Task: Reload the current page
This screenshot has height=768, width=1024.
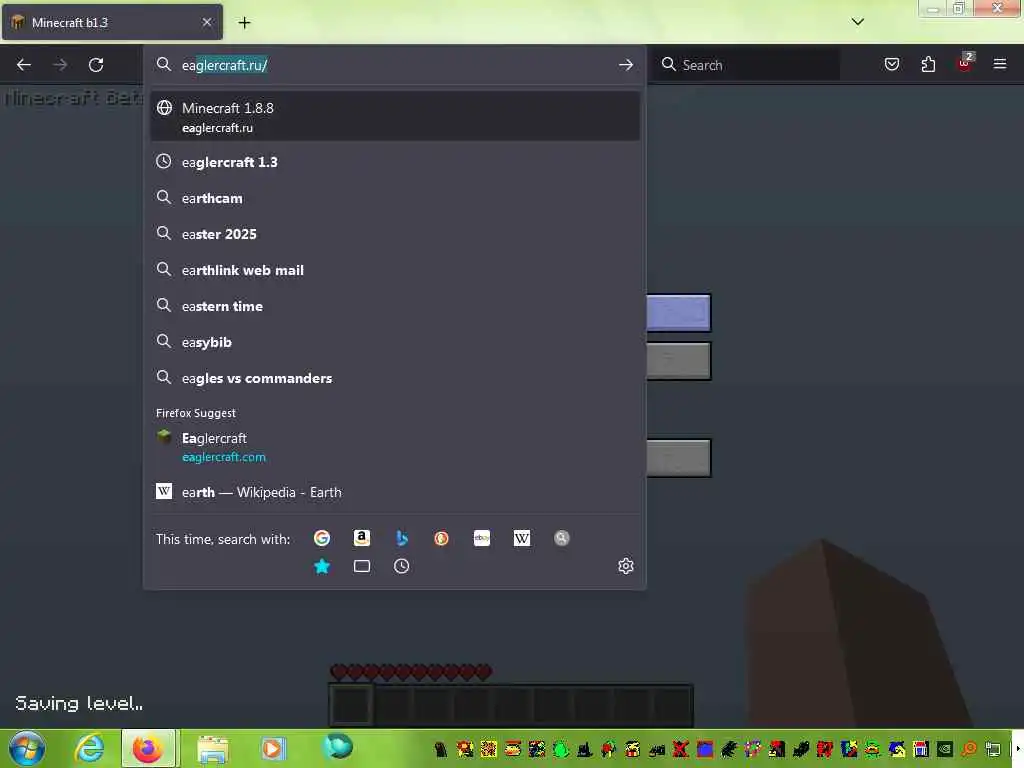Action: point(96,65)
